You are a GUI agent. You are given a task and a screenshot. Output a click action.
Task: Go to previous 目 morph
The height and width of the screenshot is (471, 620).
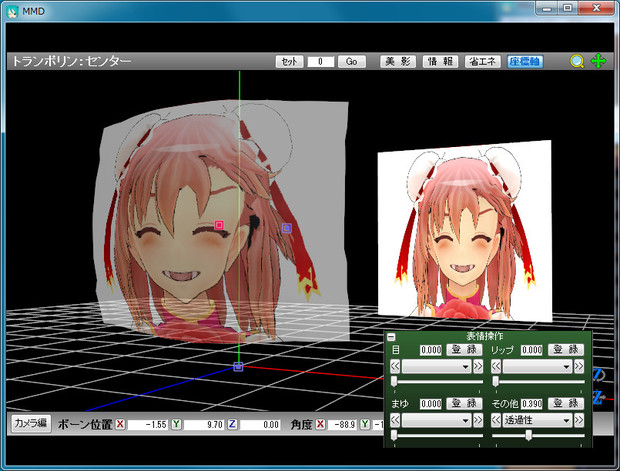(x=395, y=367)
